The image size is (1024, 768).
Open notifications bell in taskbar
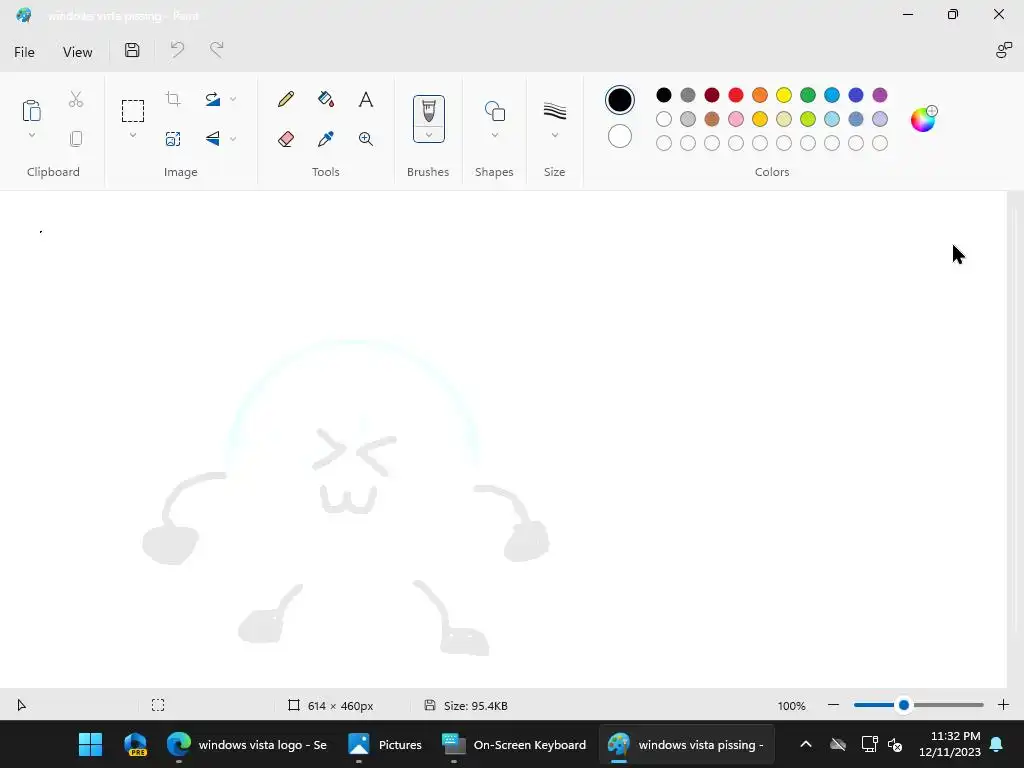point(997,744)
